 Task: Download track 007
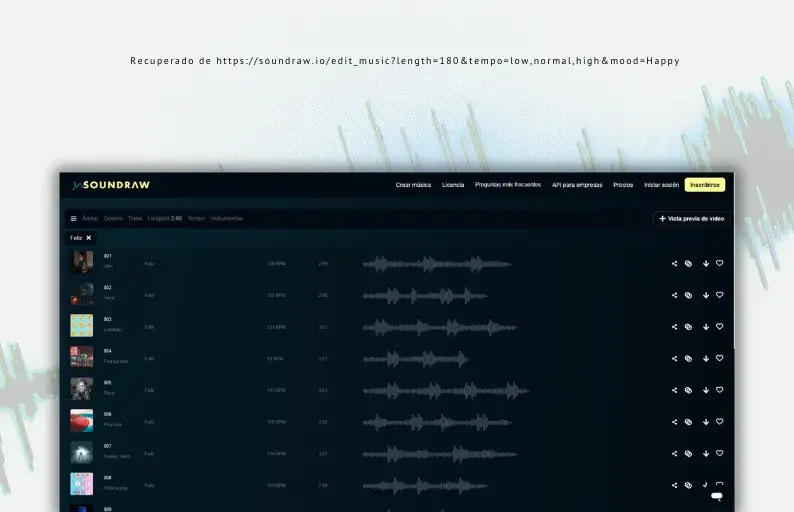click(705, 453)
